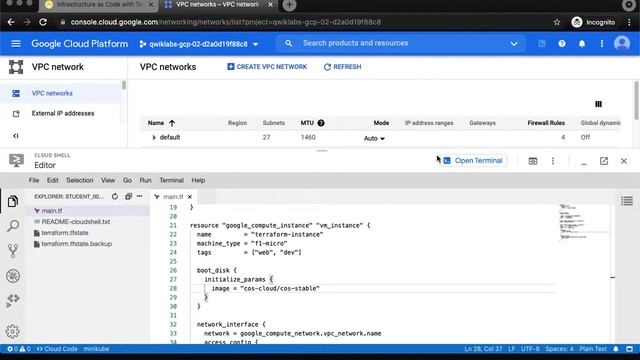Open the column display options icon
Image resolution: width=640 pixels, height=360 pixels.
(x=598, y=104)
